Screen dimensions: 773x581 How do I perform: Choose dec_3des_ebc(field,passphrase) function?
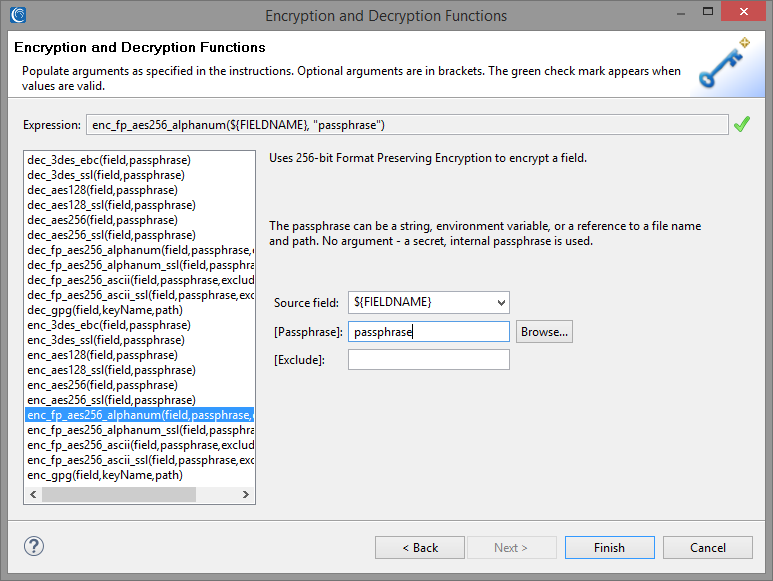(109, 160)
